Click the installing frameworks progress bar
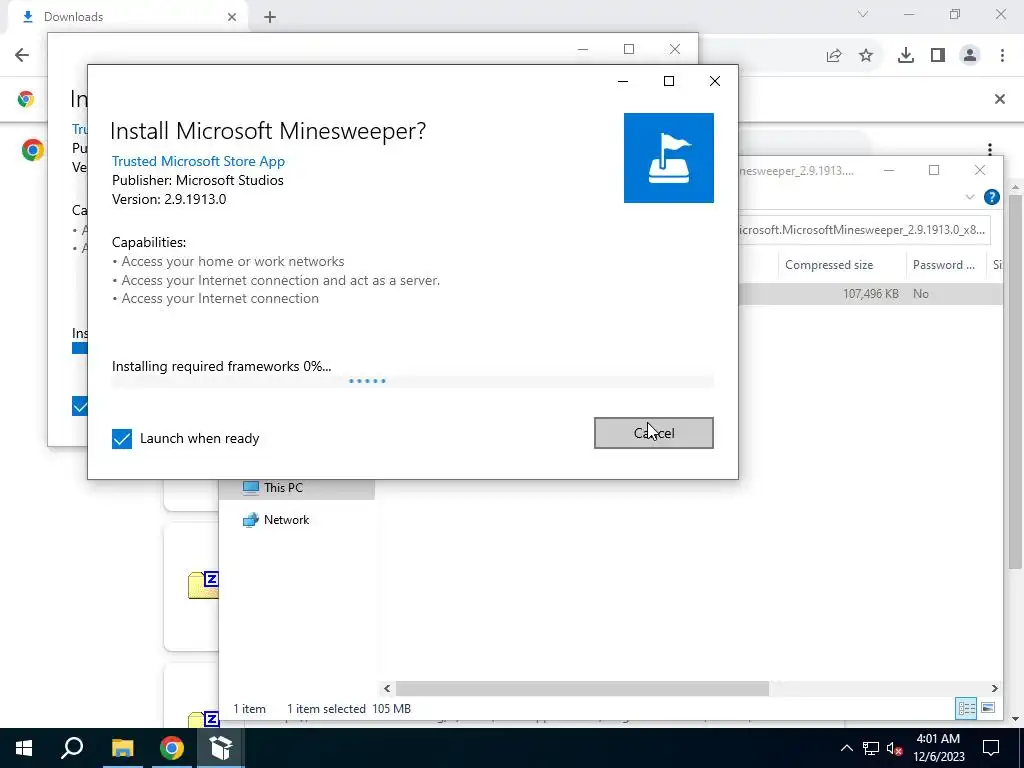1024x768 pixels. 412,381
